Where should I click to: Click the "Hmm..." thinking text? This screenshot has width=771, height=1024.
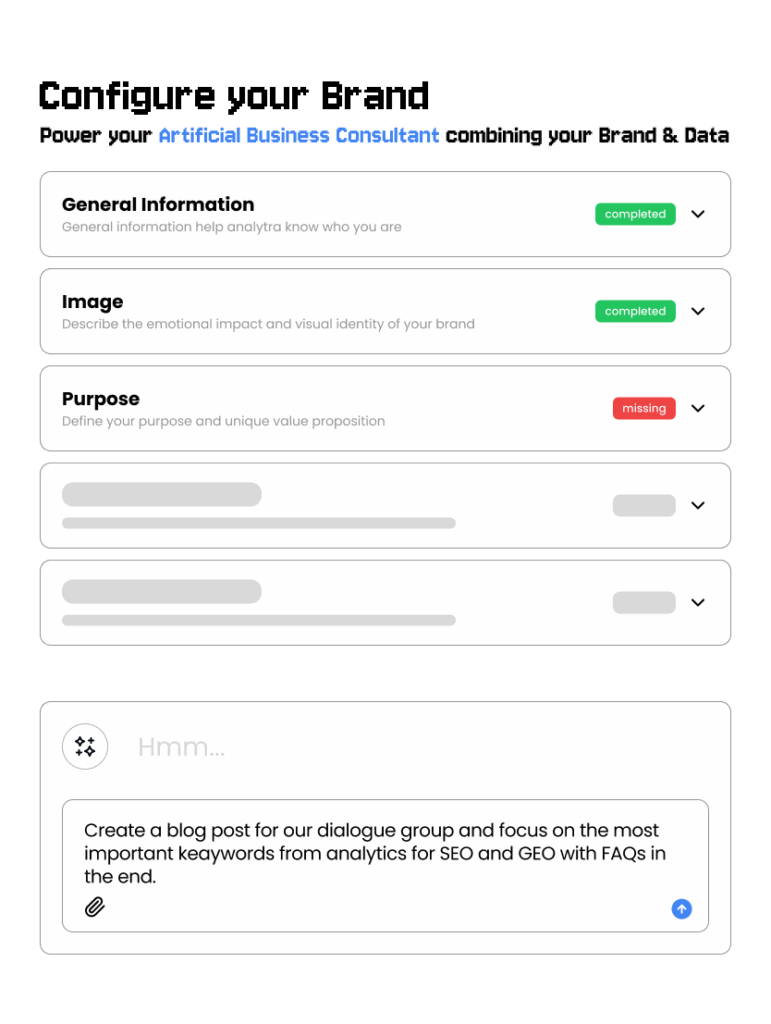pos(181,747)
